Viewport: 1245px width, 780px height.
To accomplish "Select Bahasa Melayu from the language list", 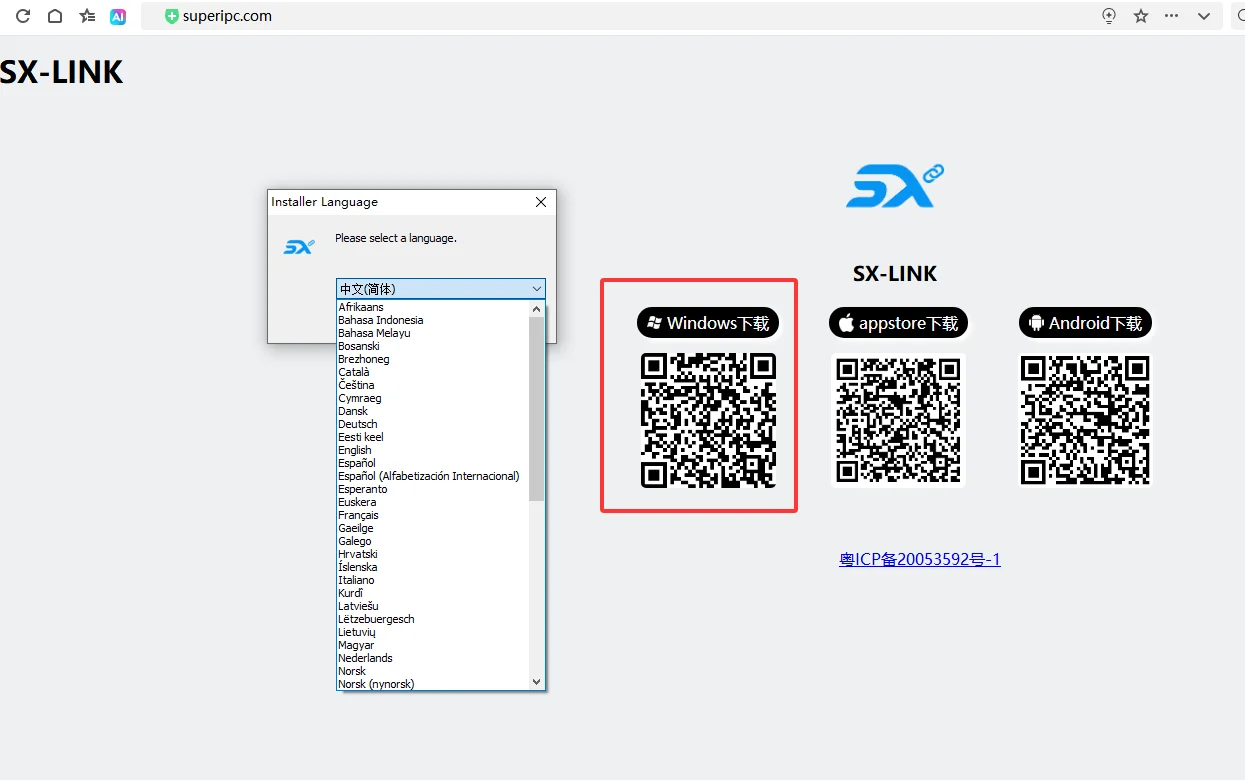I will coord(432,333).
